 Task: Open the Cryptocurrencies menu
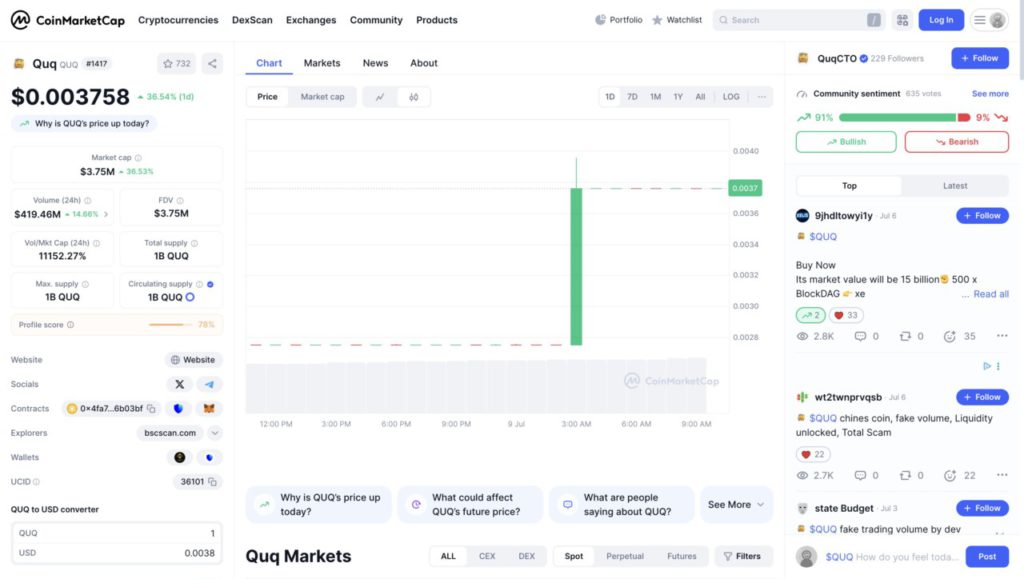(178, 20)
